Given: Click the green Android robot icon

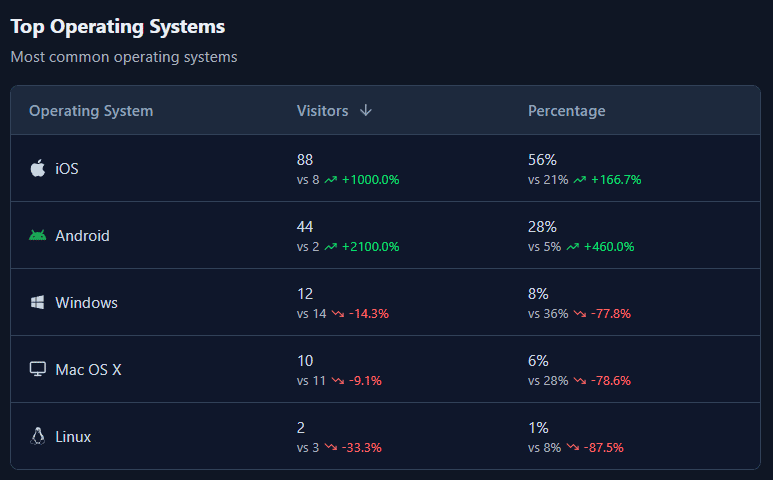Looking at the screenshot, I should point(37,236).
